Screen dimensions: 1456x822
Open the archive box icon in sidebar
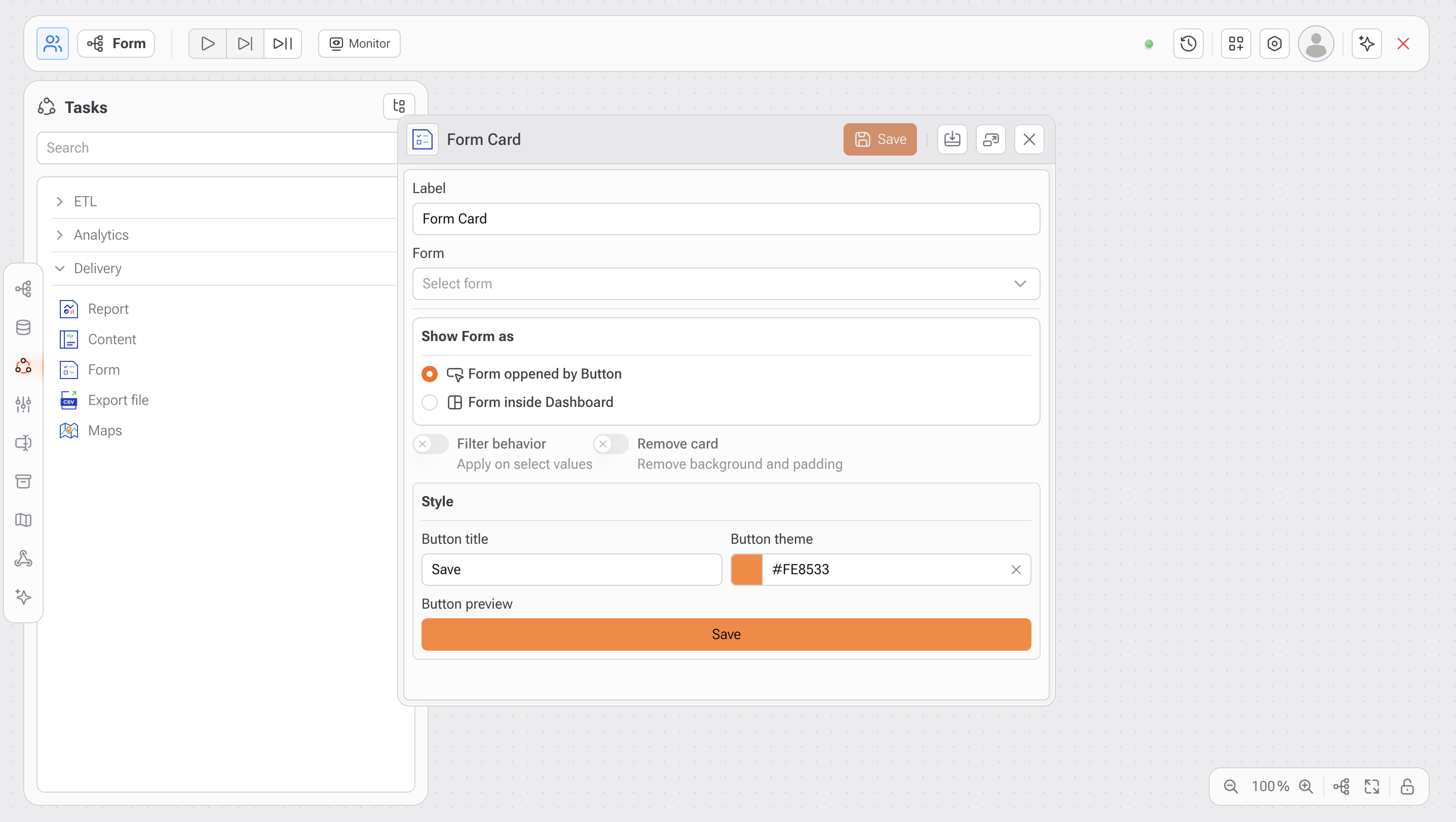[23, 481]
